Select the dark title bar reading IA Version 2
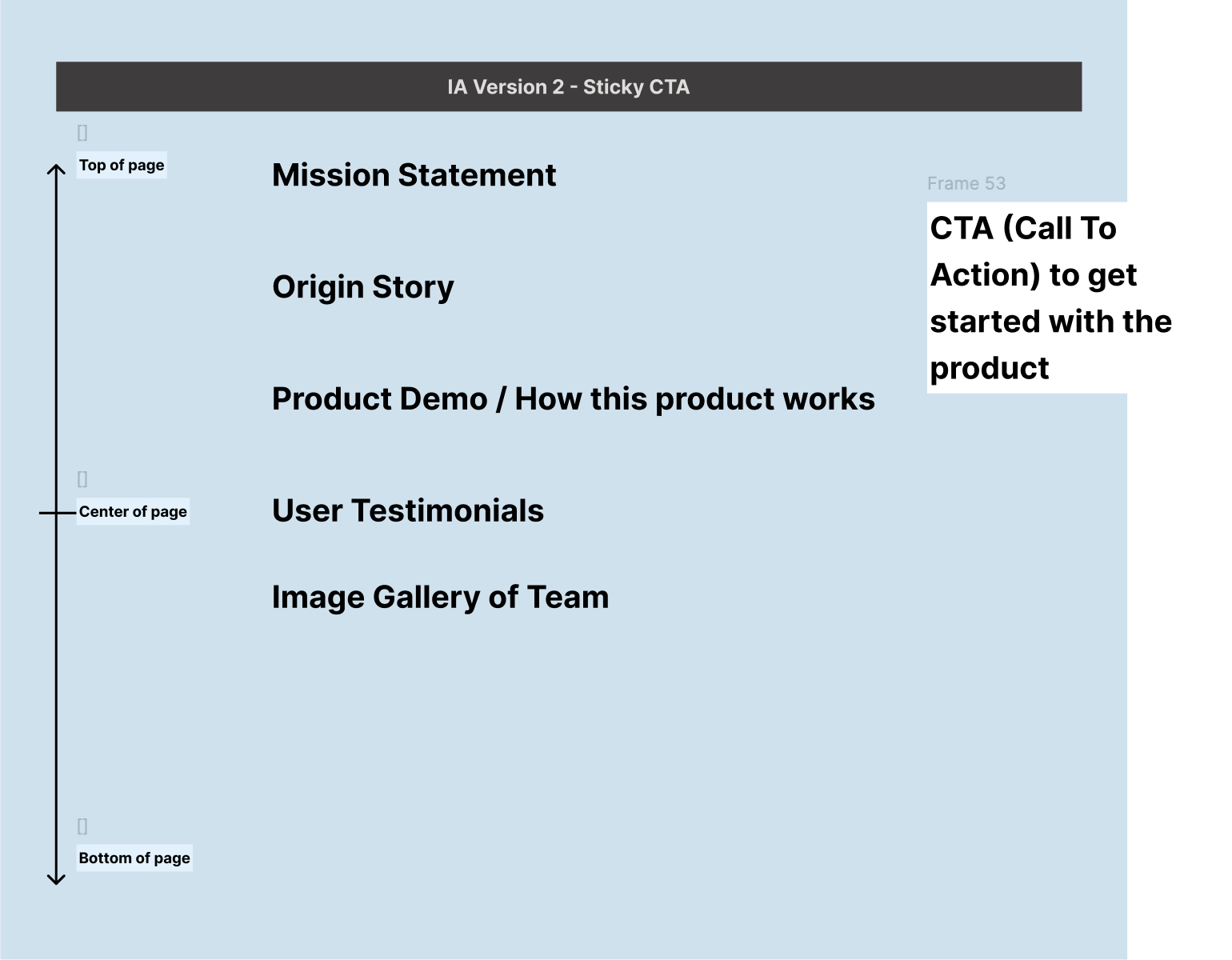The image size is (1232, 960). 569,86
